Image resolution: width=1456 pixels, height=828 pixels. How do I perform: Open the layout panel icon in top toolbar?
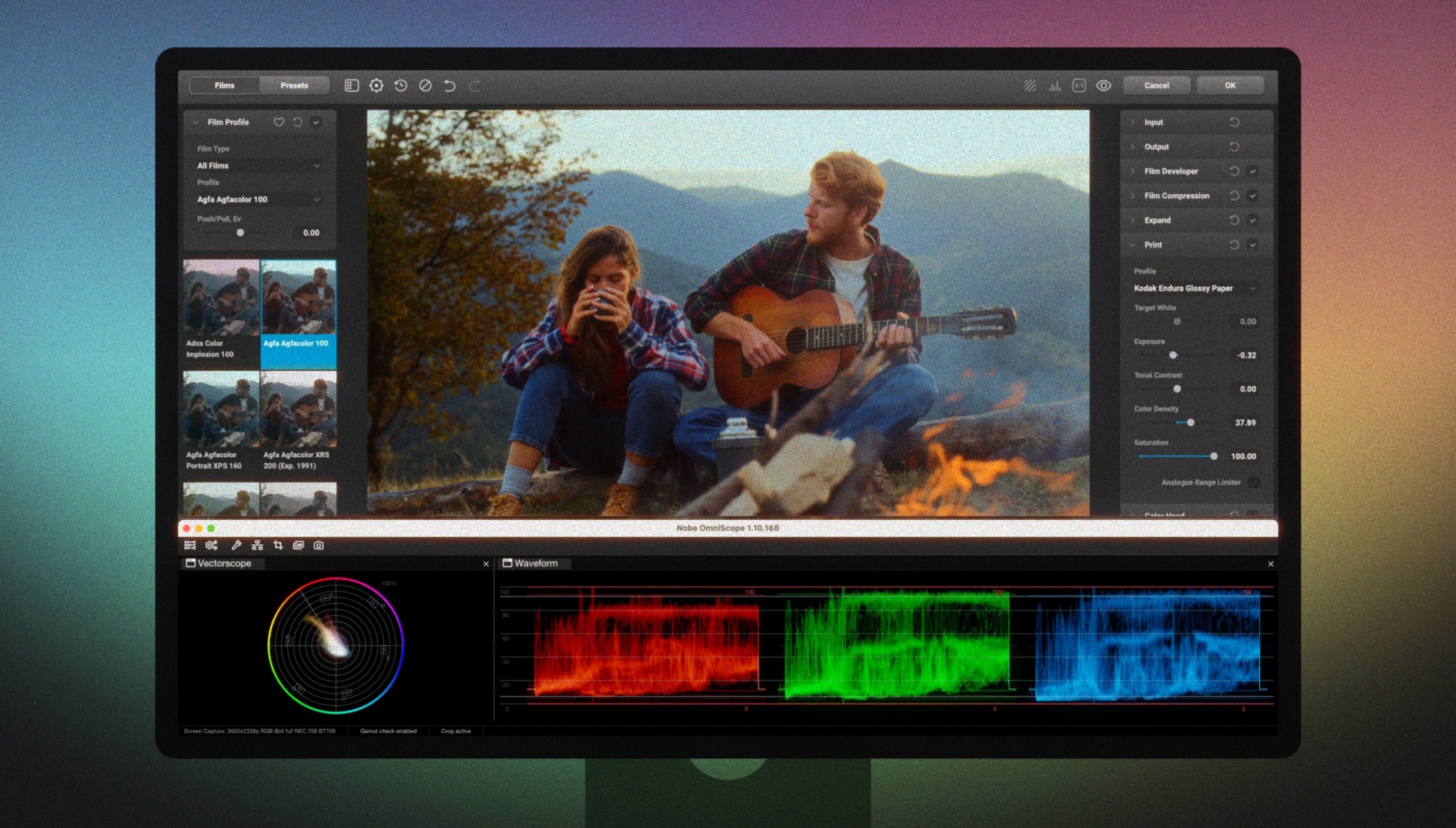pos(351,86)
